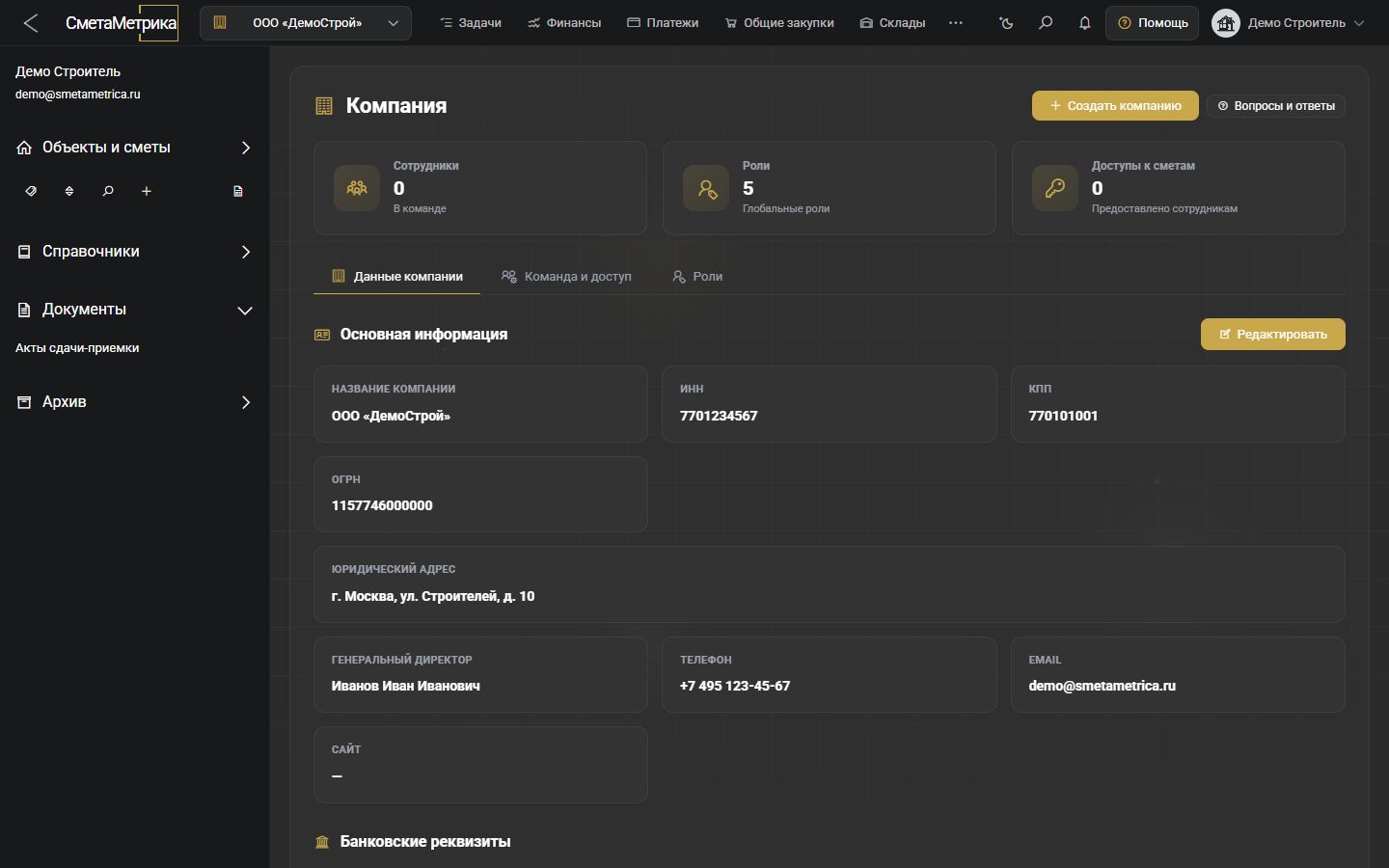Click the director name Иванов Иван Иванович
1389x868 pixels.
pos(406,686)
